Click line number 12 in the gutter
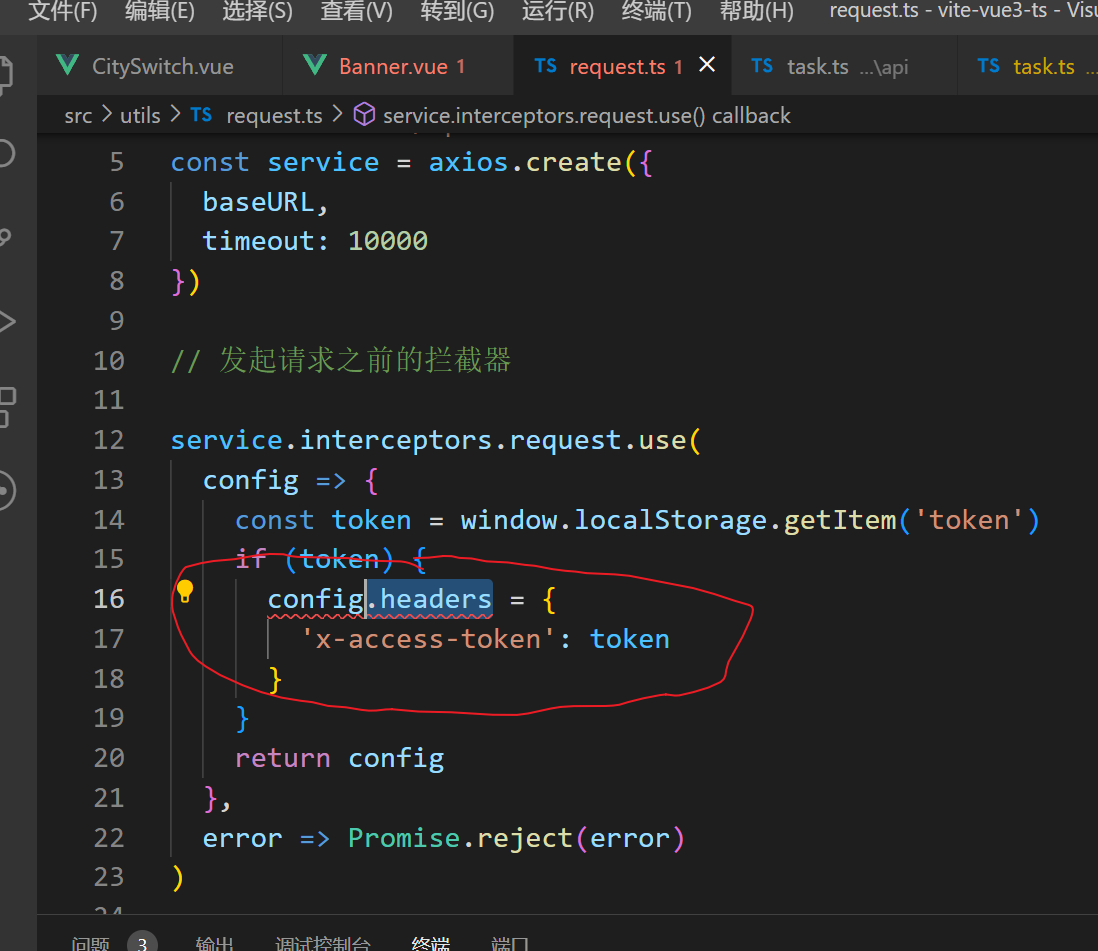 109,440
